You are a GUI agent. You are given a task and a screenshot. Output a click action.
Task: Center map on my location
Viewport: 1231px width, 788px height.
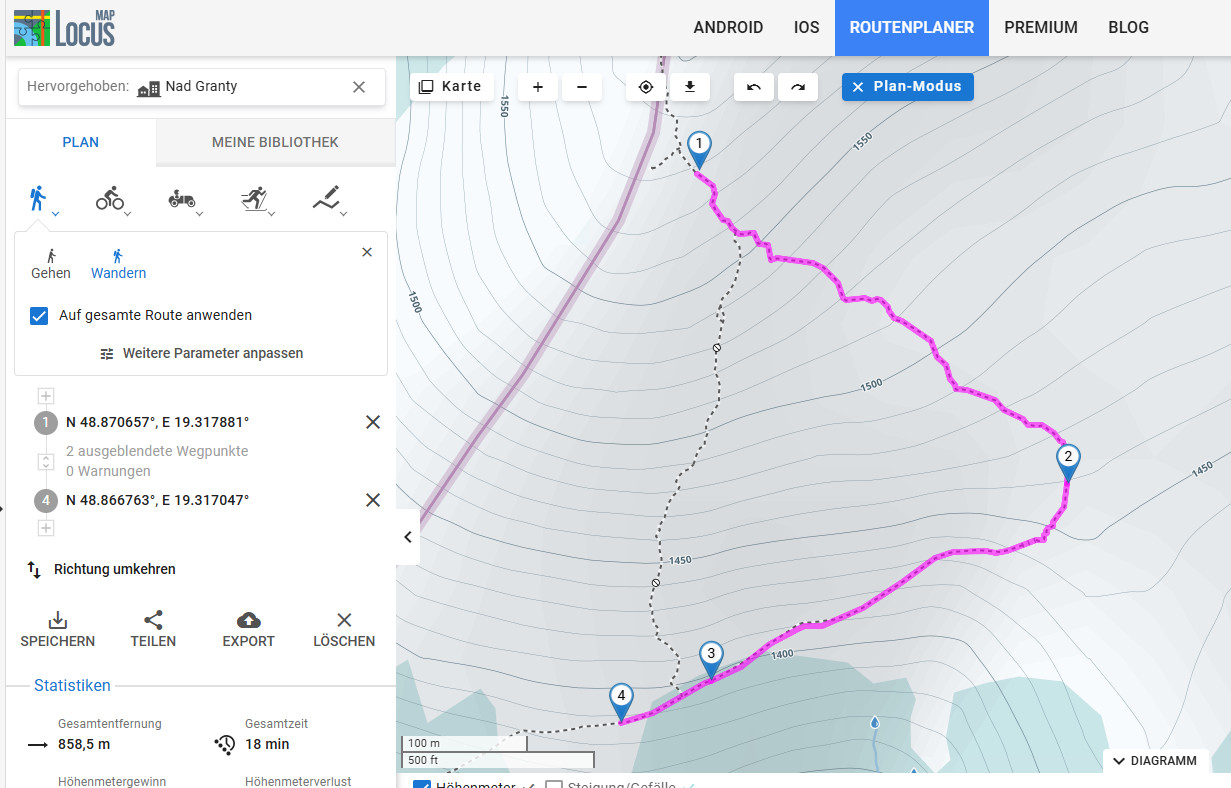pos(646,87)
